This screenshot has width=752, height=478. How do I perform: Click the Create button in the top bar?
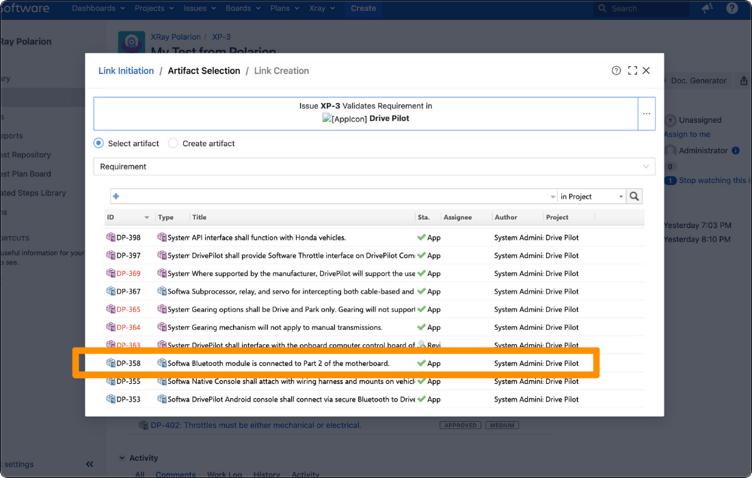[x=363, y=8]
